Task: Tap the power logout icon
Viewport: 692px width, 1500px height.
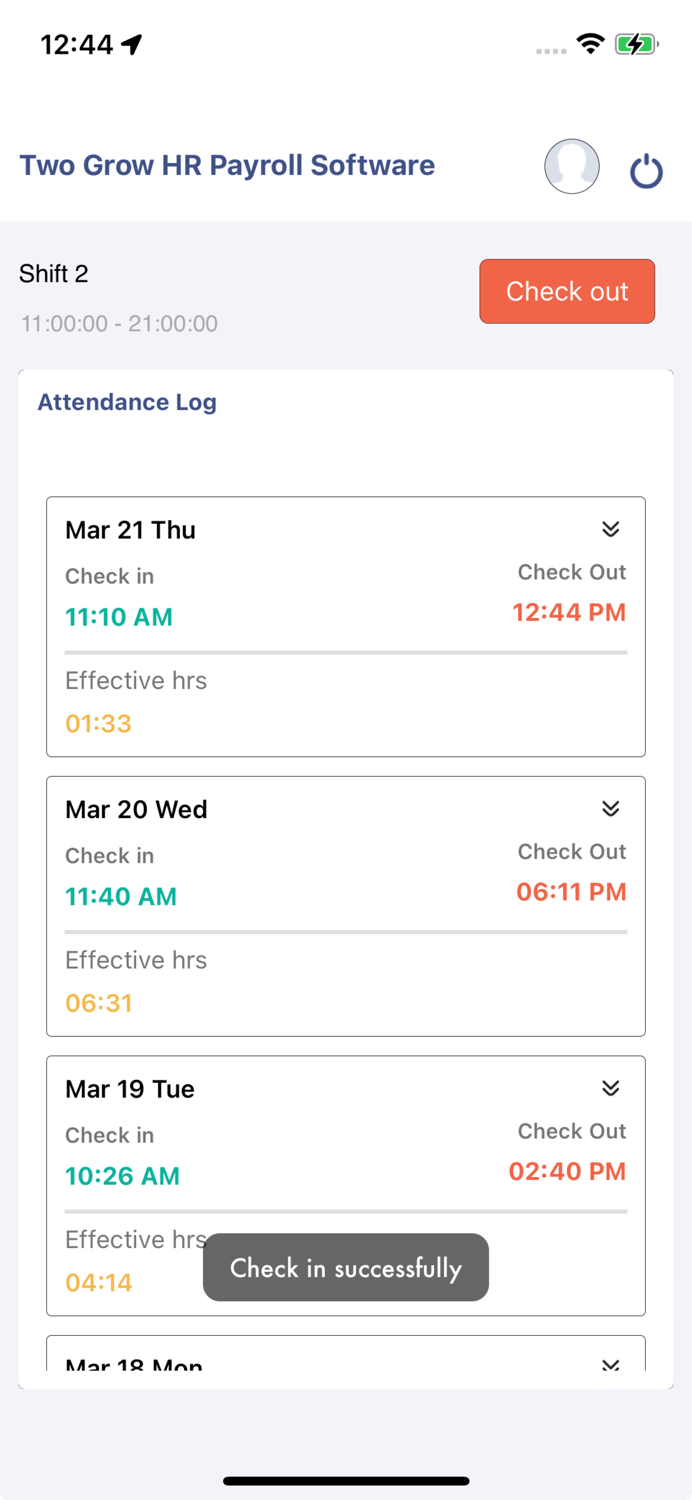Action: point(646,170)
